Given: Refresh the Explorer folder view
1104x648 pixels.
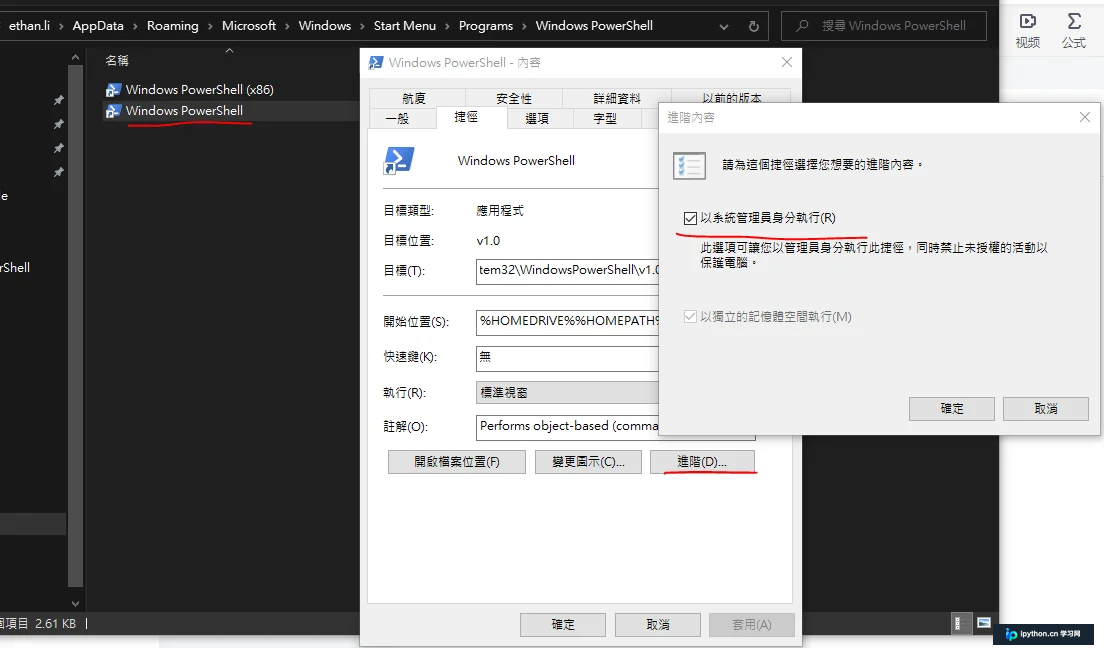Looking at the screenshot, I should pos(753,27).
